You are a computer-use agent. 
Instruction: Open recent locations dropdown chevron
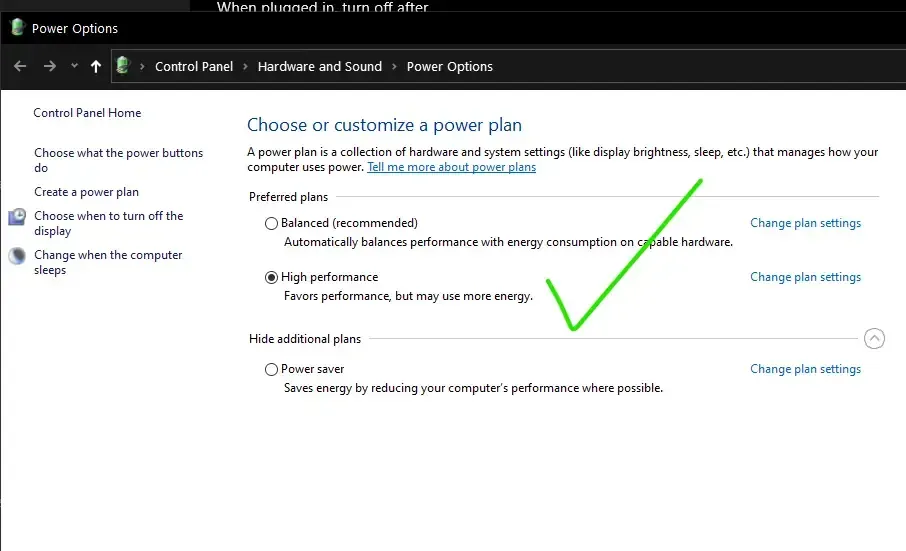click(x=75, y=66)
